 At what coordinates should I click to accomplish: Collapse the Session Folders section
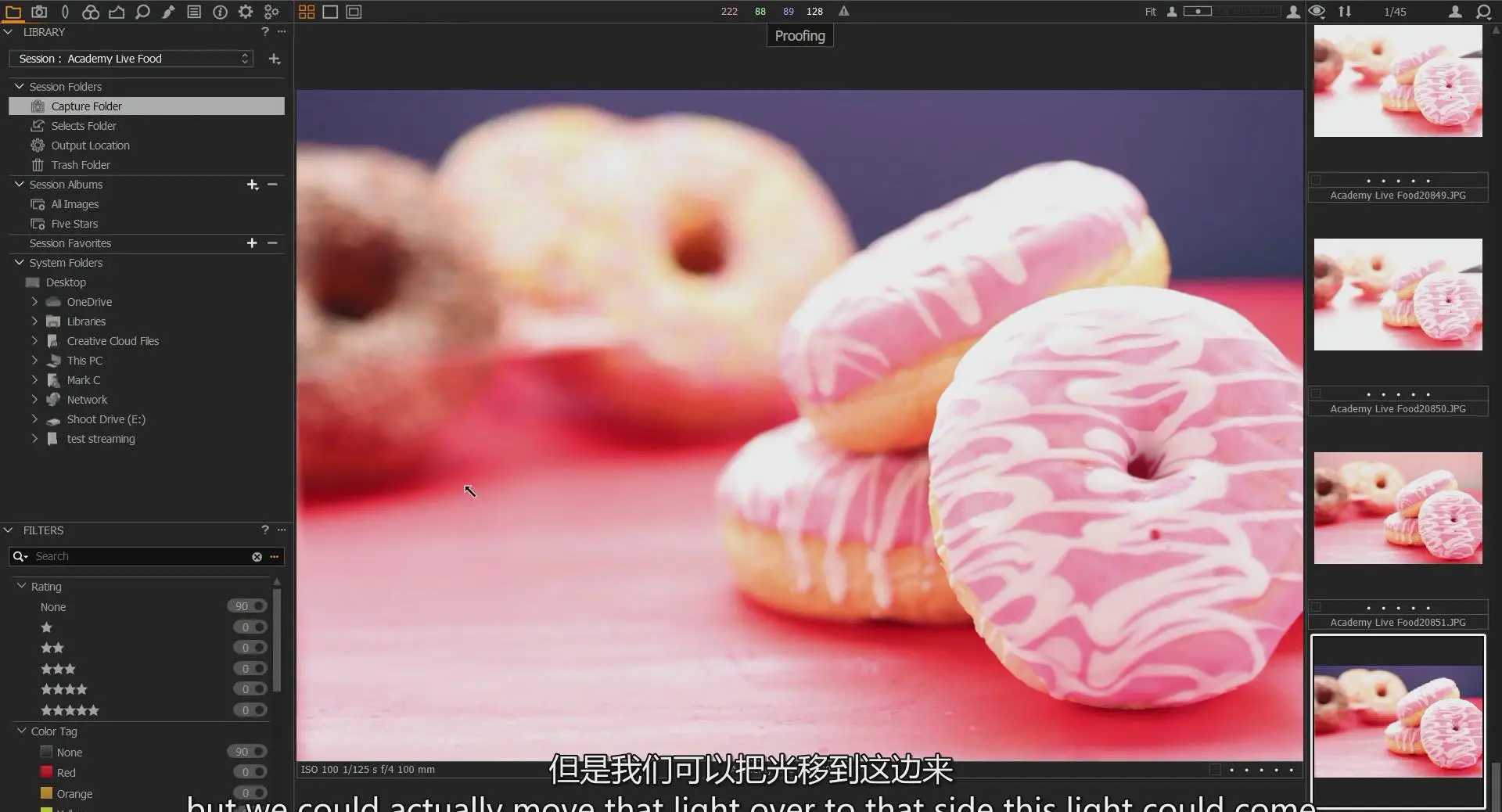coord(20,86)
